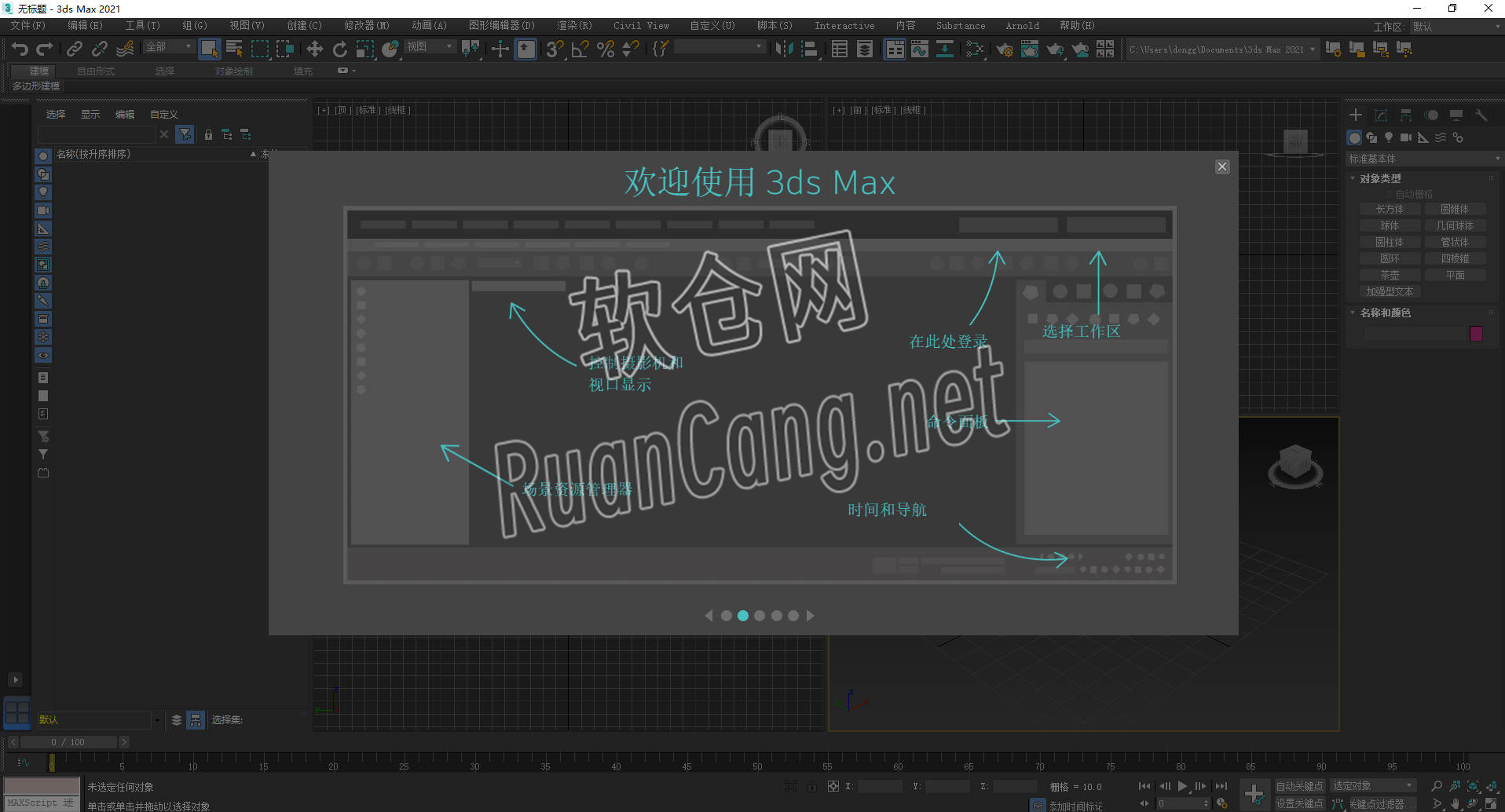The width and height of the screenshot is (1505, 812).
Task: Open the Rendered Frame Window icon
Action: click(1029, 49)
